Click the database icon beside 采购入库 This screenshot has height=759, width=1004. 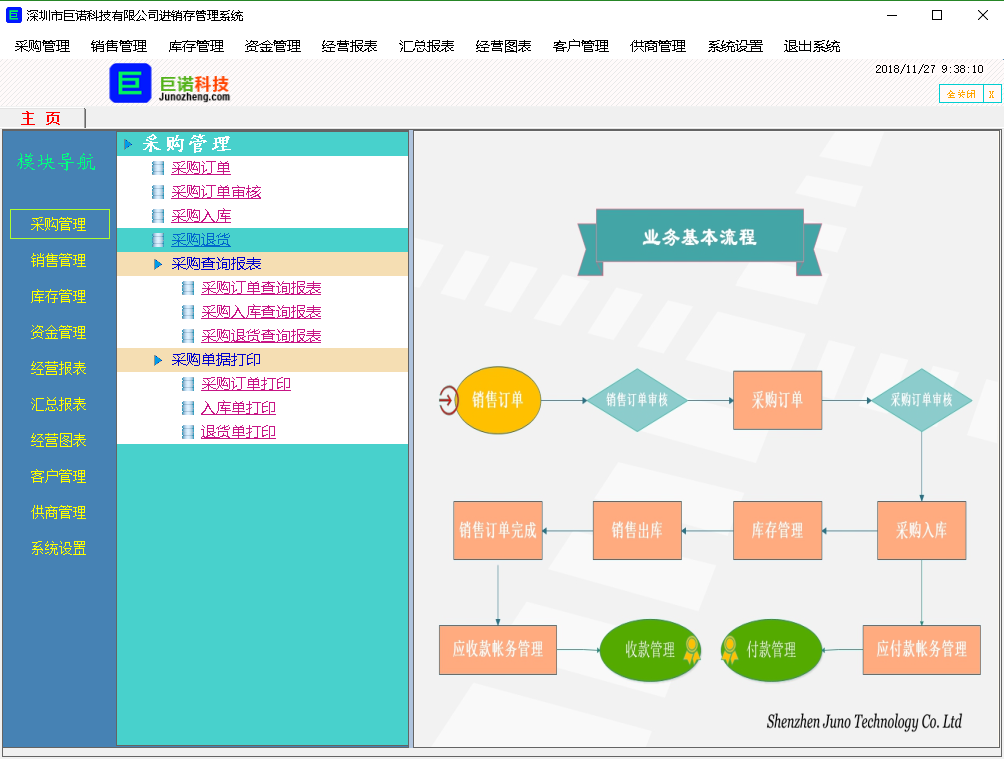(x=158, y=216)
